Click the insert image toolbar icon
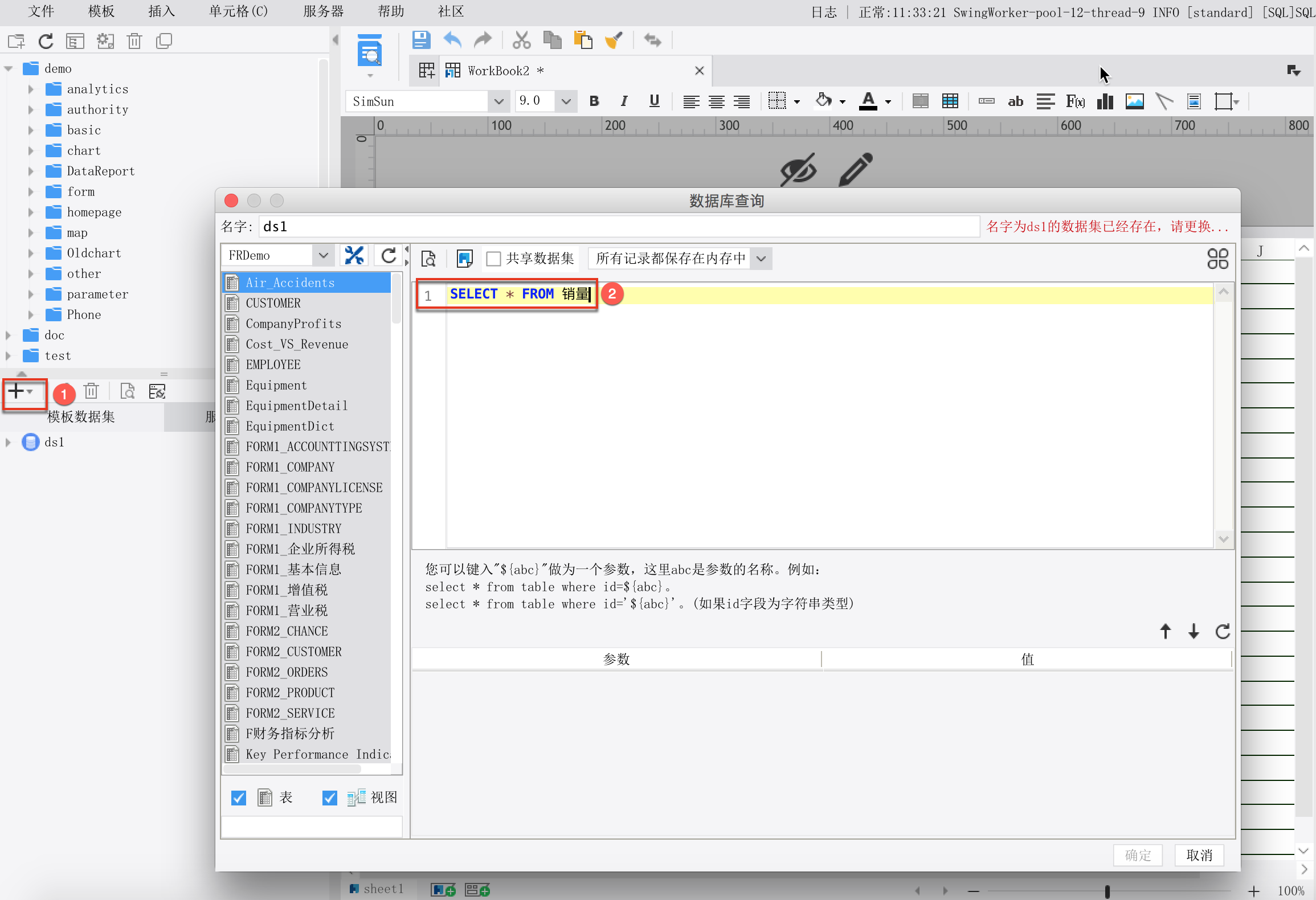Screen dimensions: 1316x900 point(1134,101)
